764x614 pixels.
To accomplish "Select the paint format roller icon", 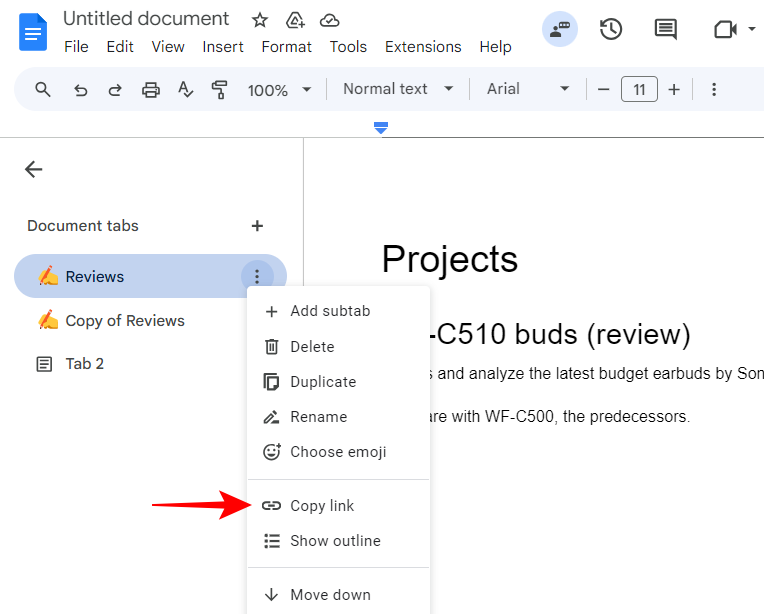I will [x=219, y=90].
